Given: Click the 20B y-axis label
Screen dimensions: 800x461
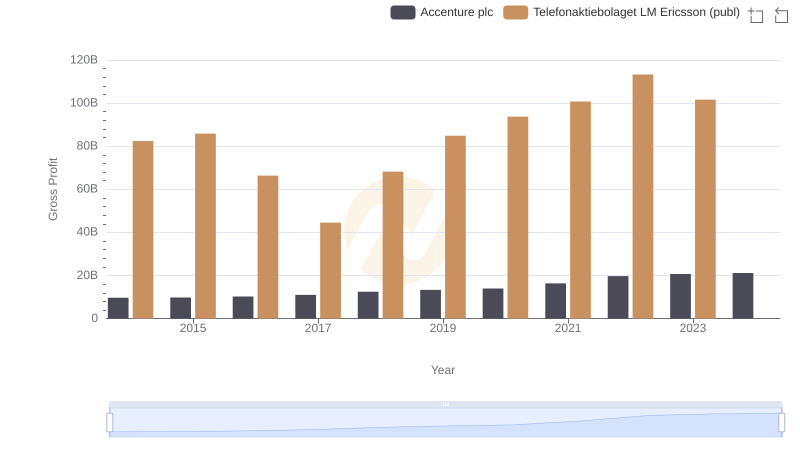Looking at the screenshot, I should tap(87, 275).
